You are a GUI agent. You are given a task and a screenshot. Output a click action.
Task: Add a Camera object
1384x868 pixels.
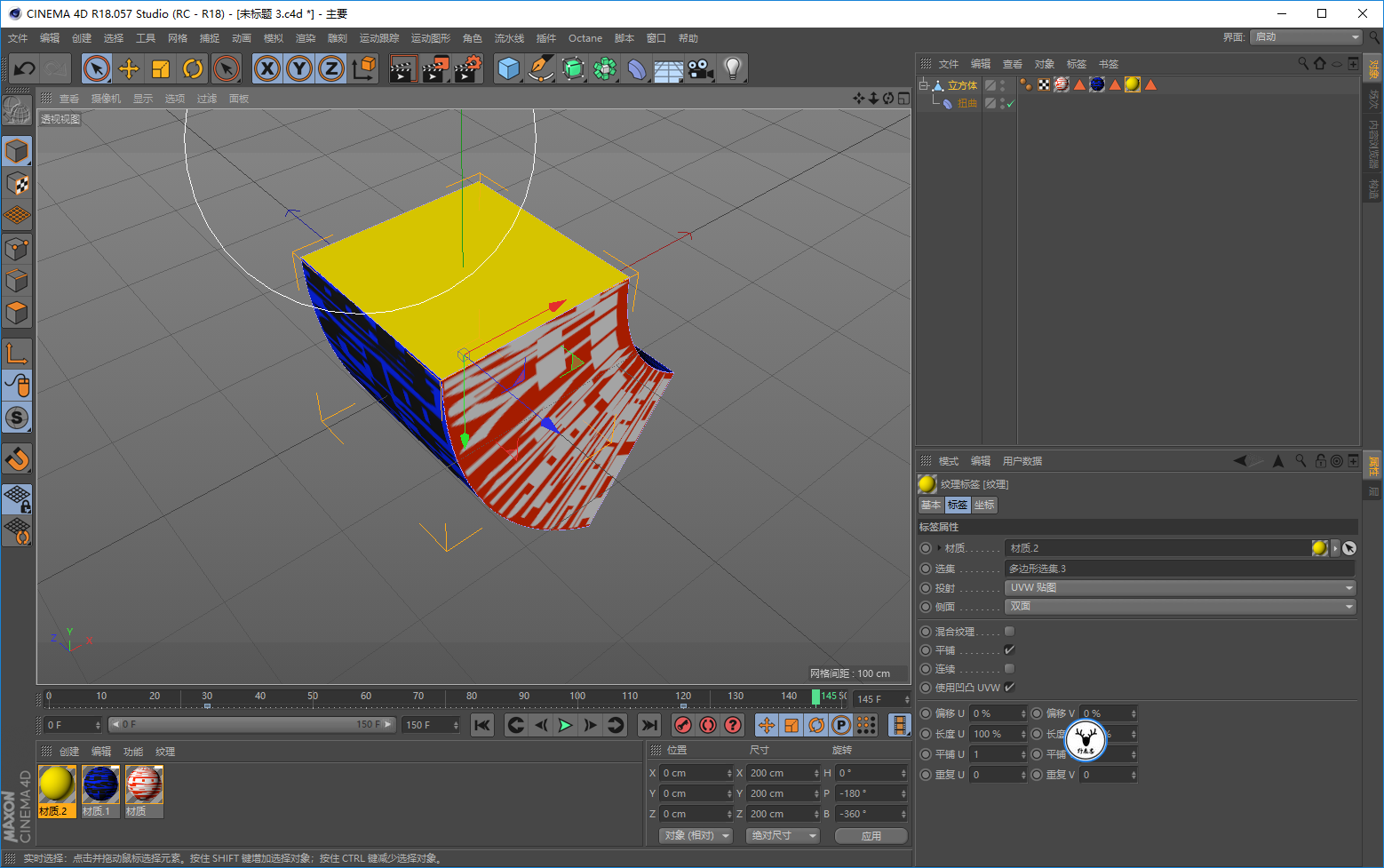click(x=701, y=68)
